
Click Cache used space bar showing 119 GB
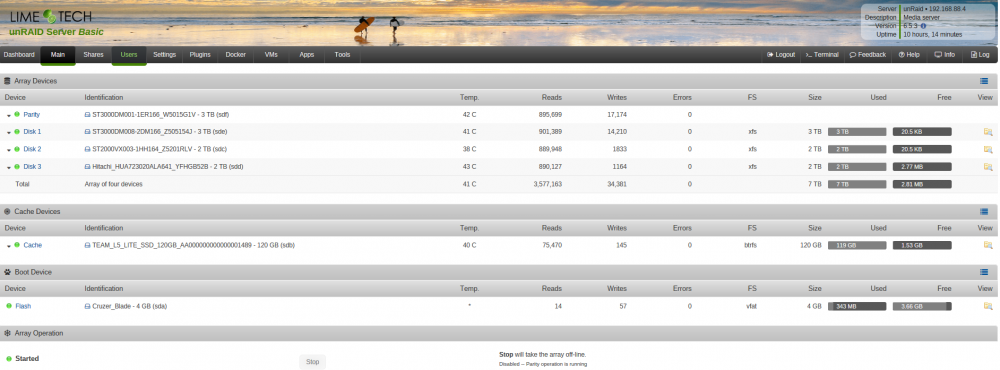tap(857, 245)
